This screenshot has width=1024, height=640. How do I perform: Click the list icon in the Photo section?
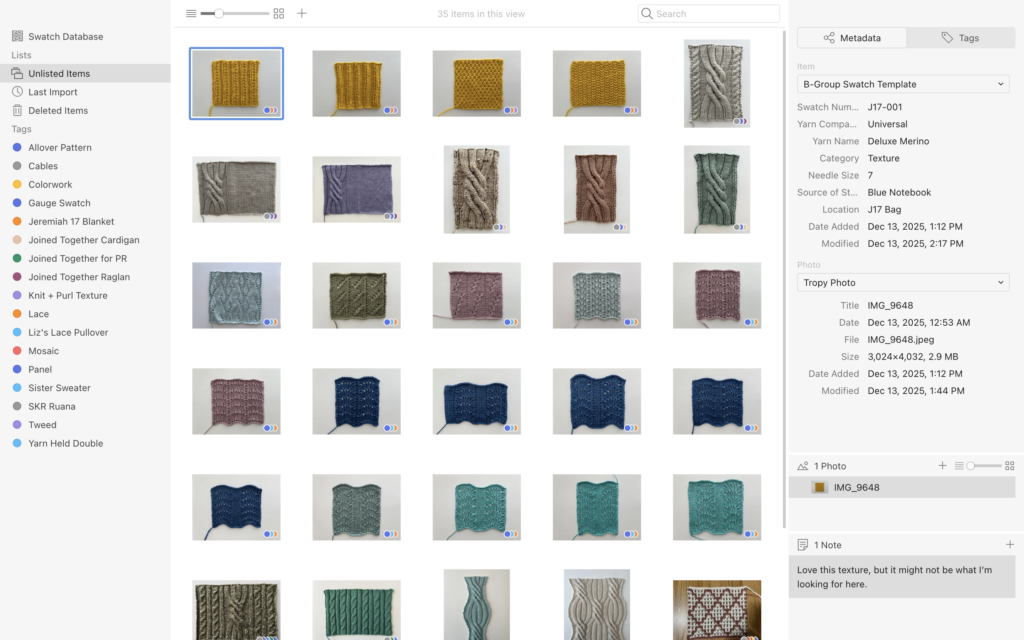[959, 466]
